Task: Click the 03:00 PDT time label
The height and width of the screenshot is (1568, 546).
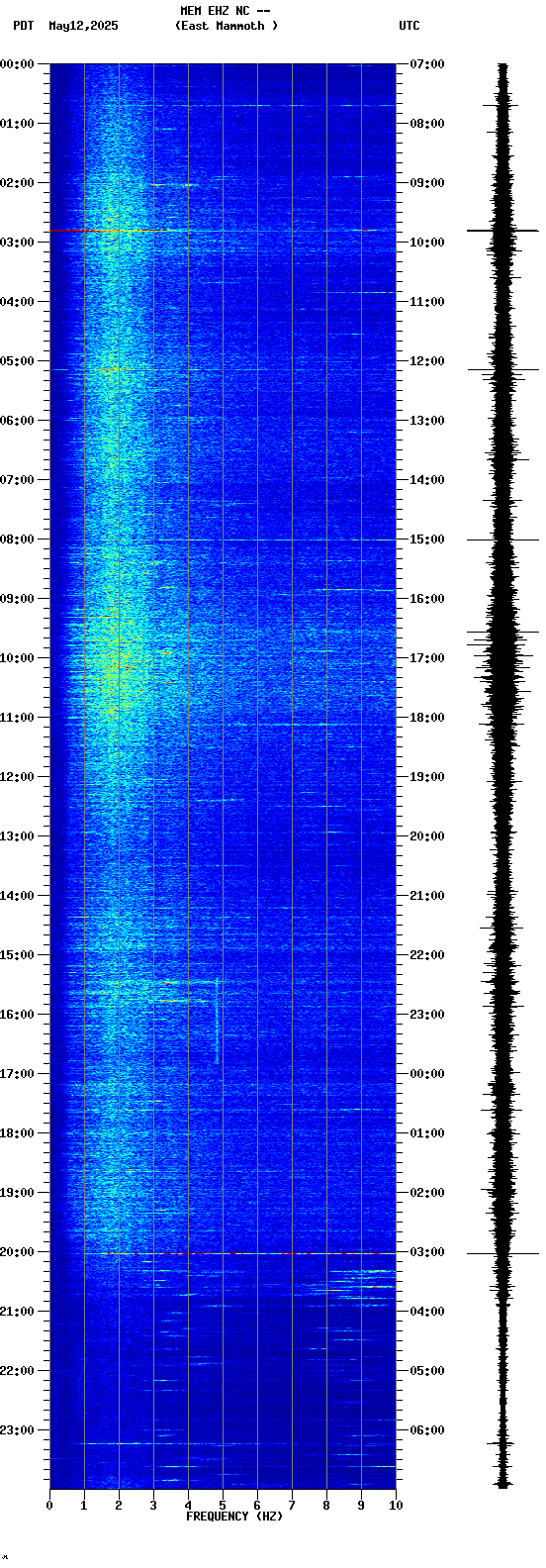Action: 17,243
